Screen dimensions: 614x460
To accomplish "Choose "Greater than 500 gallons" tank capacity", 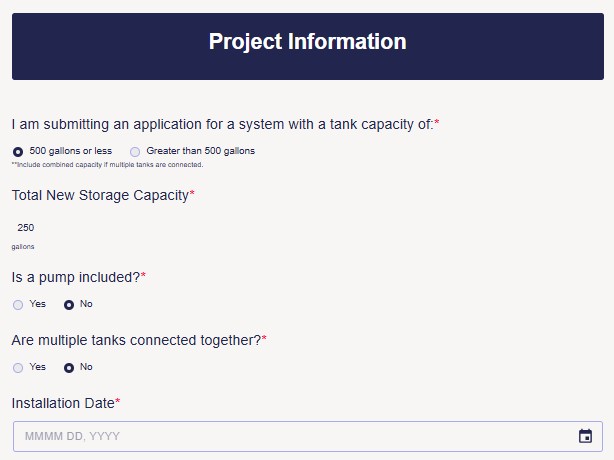I will (135, 151).
